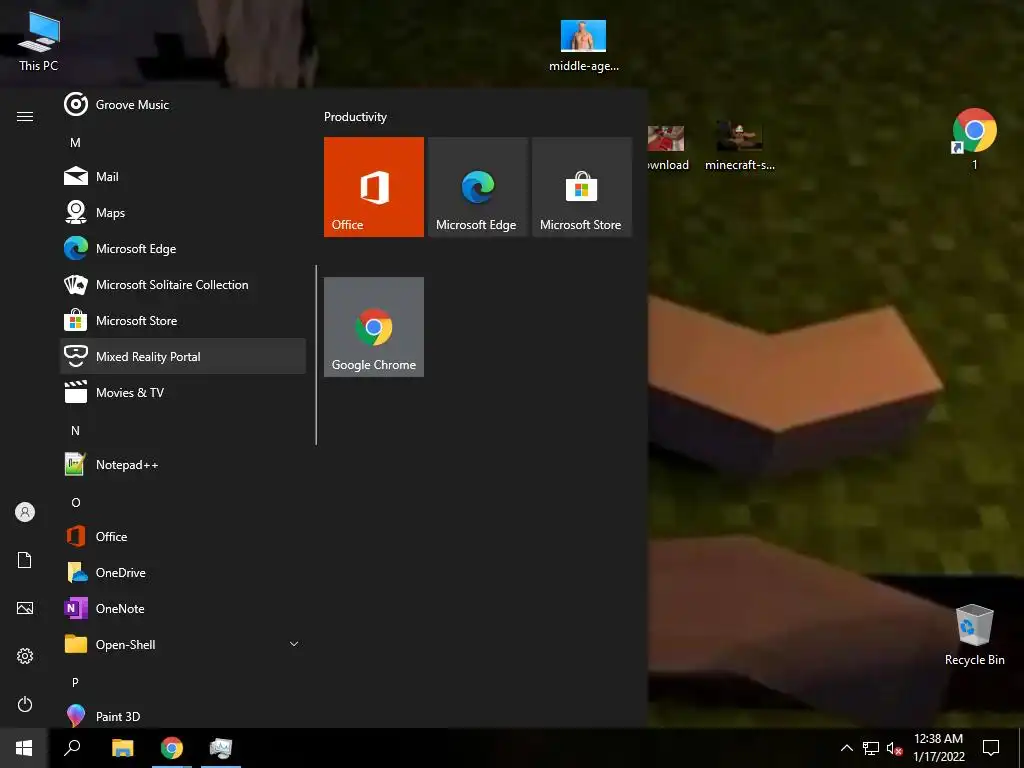Launch OneNote from the app list

pyautogui.click(x=183, y=608)
